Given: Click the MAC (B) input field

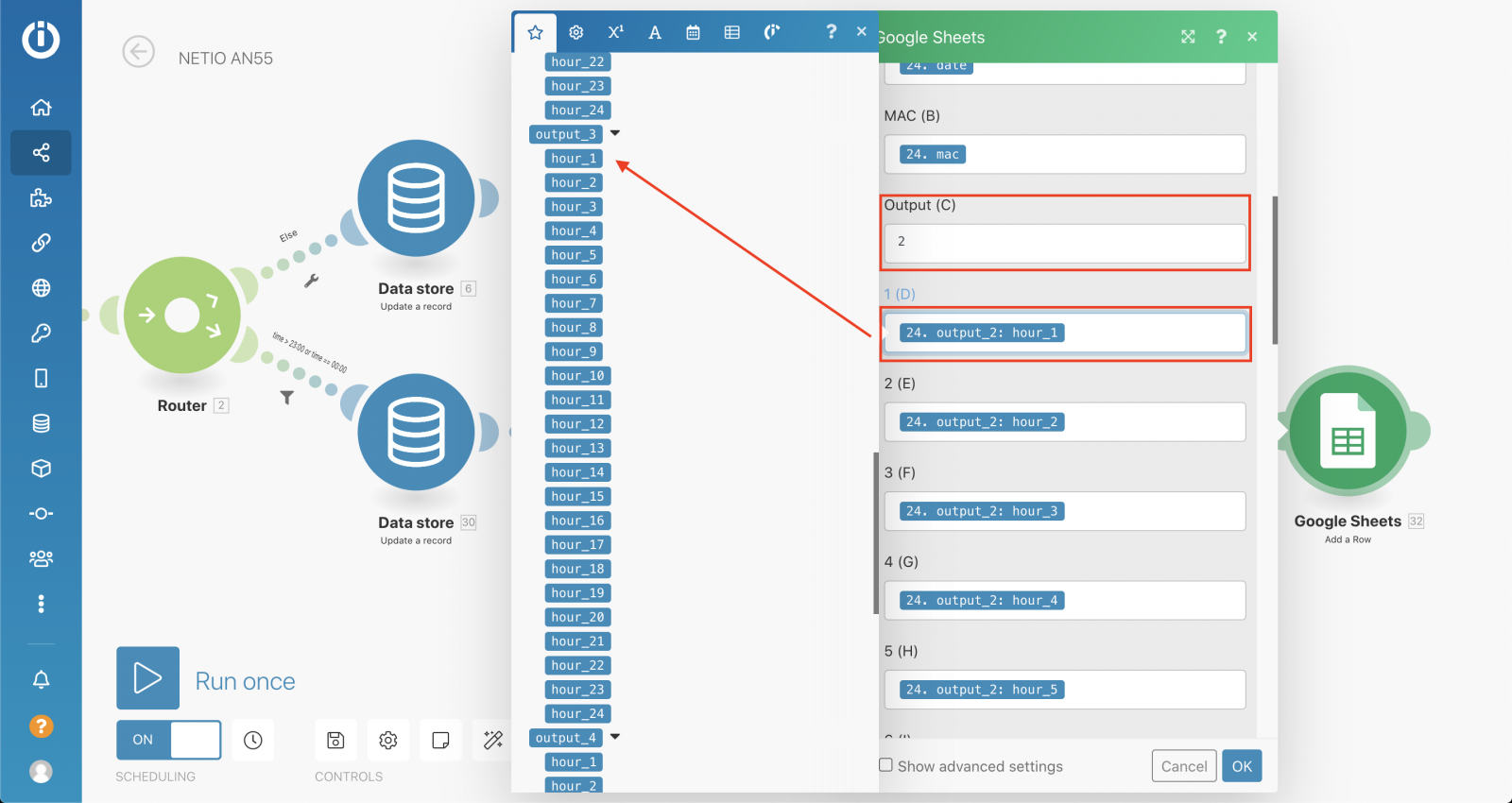Looking at the screenshot, I should coord(1065,154).
